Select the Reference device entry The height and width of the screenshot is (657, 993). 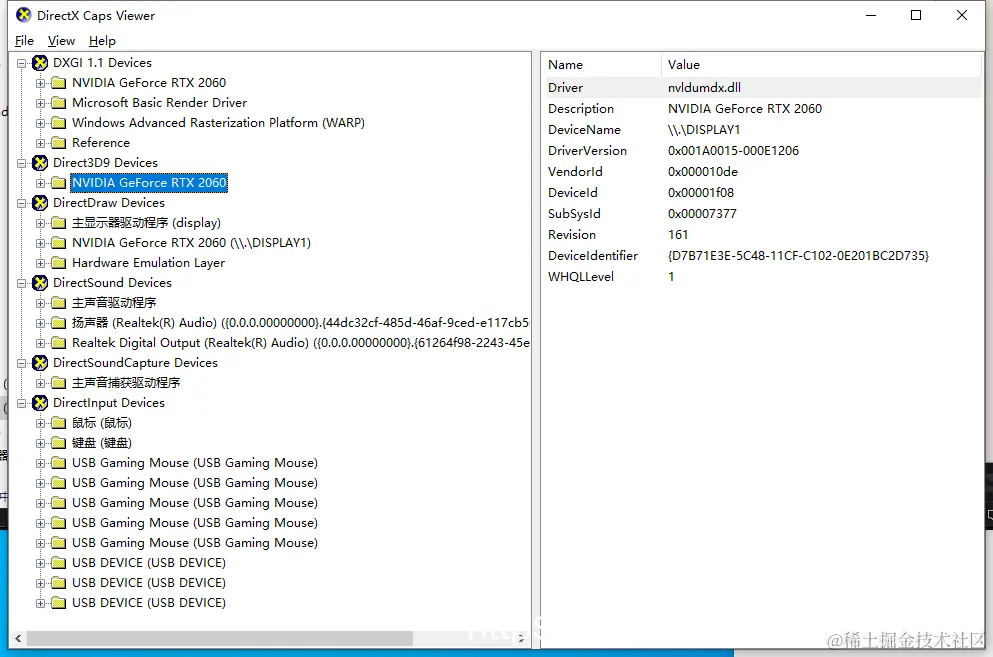pos(101,143)
